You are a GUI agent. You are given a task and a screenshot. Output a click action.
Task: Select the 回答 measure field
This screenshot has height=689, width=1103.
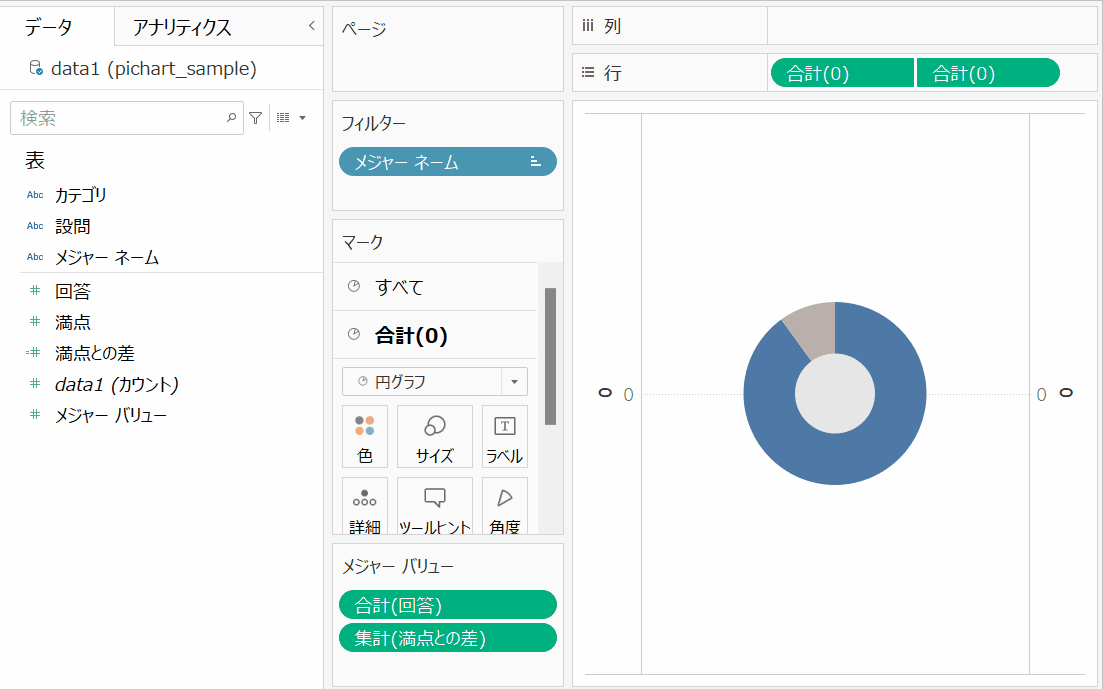[72, 291]
